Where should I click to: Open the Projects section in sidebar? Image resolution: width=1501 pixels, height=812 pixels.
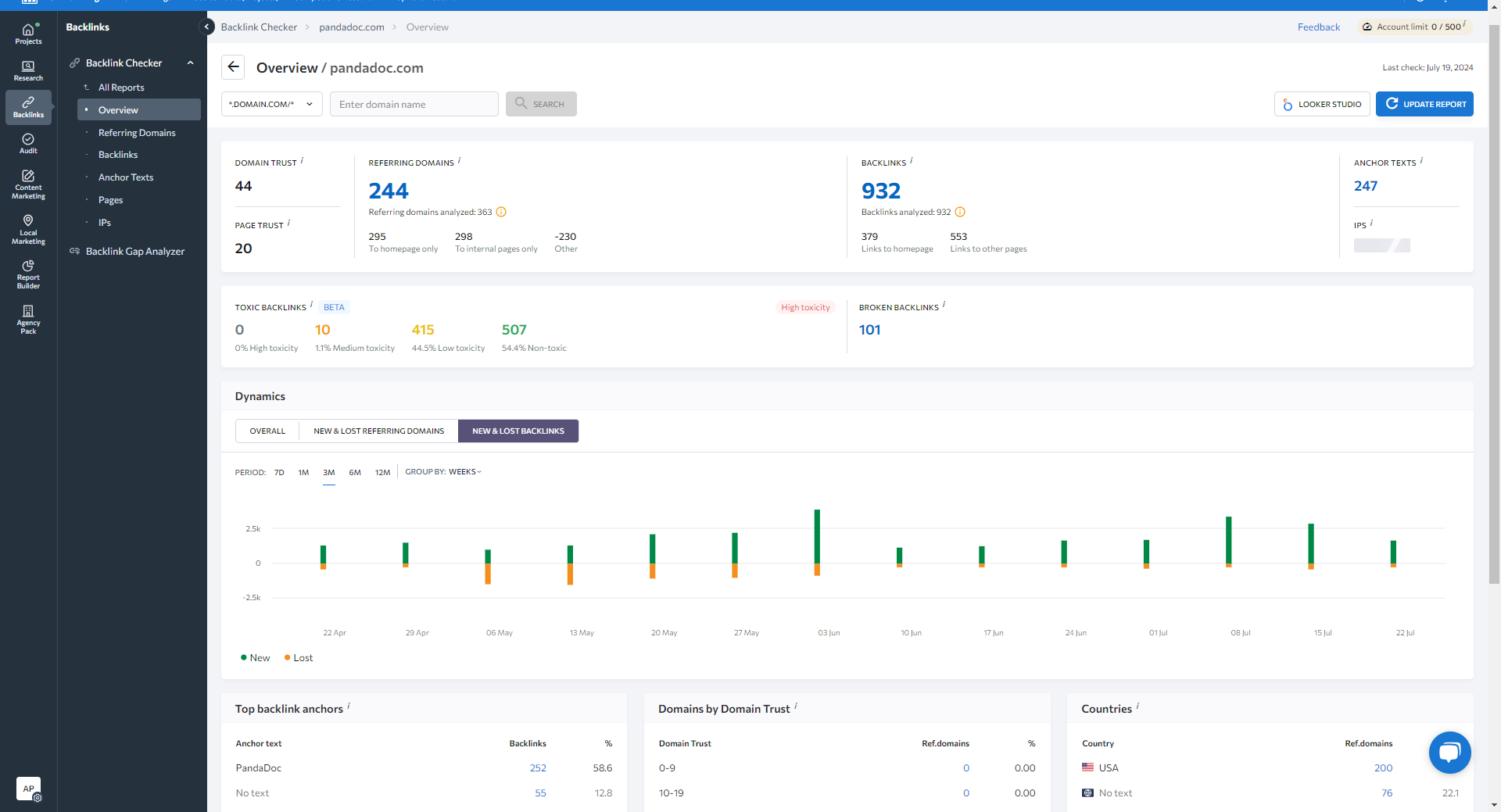coord(28,34)
